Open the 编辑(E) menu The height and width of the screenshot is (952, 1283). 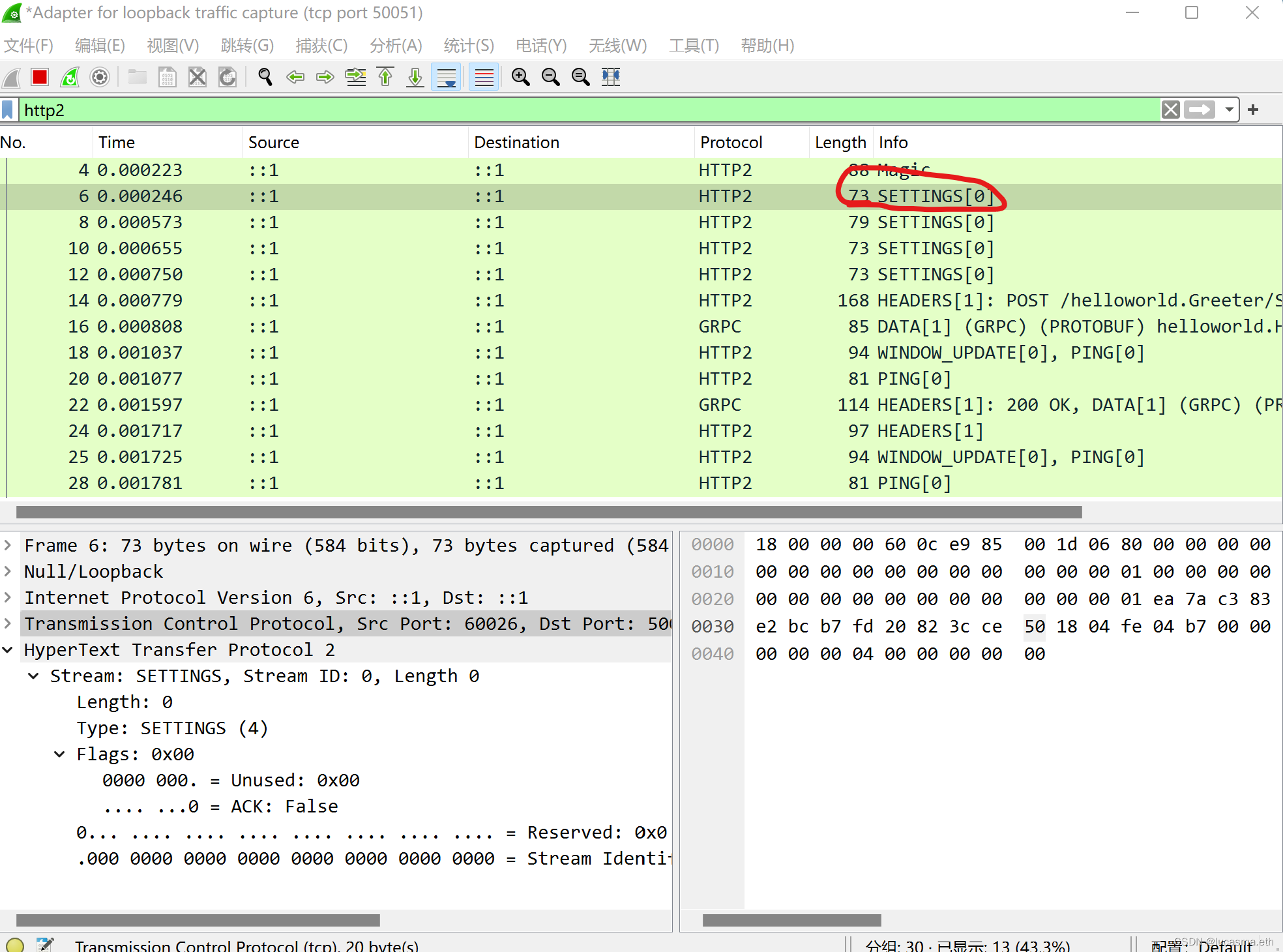100,46
